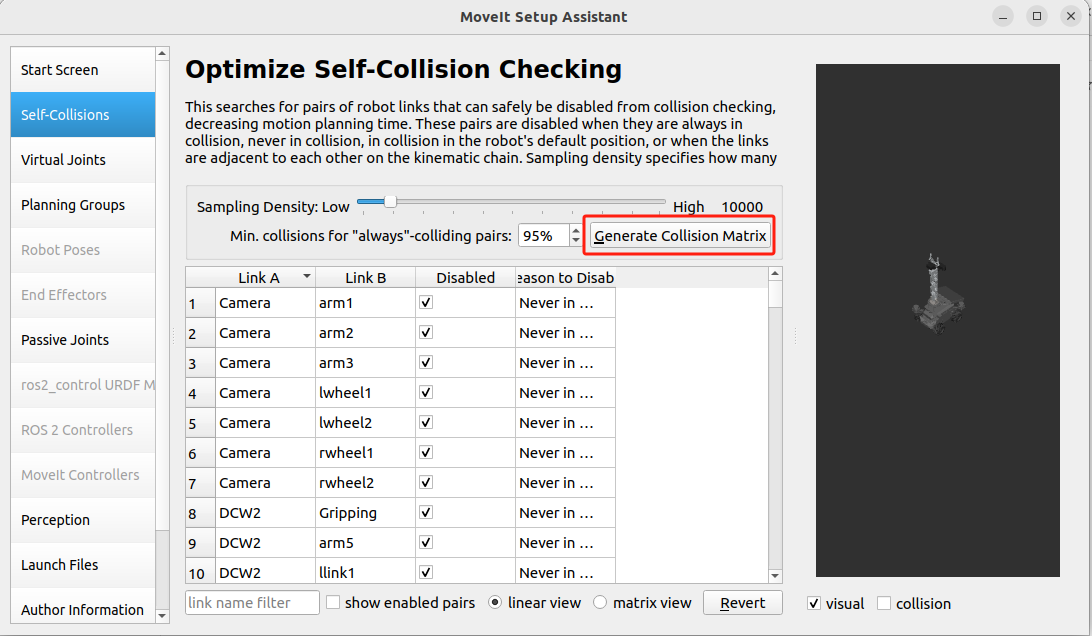Click Never in reason cell for row 4
This screenshot has height=636, width=1092.
click(566, 393)
